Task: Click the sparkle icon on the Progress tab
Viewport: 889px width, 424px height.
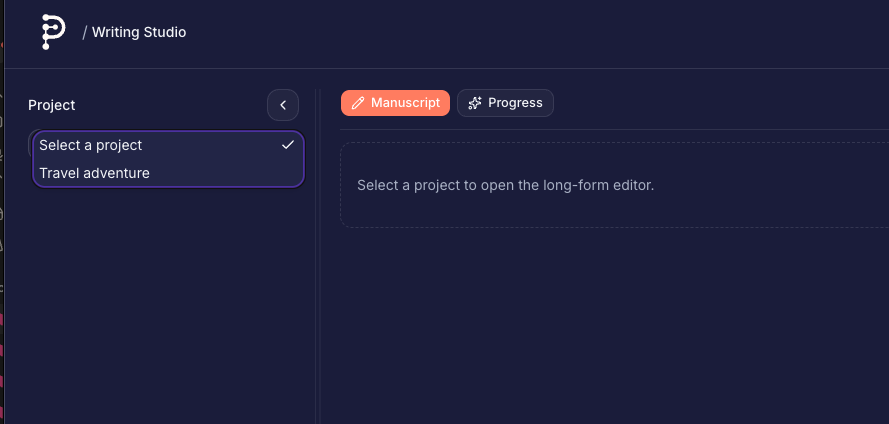Action: click(475, 103)
